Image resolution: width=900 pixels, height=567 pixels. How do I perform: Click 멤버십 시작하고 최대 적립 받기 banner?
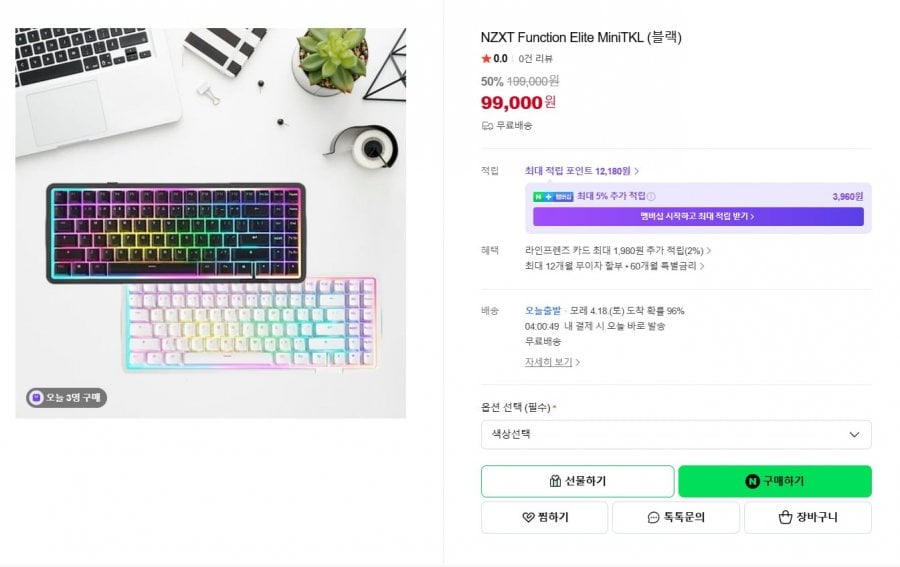tap(697, 216)
